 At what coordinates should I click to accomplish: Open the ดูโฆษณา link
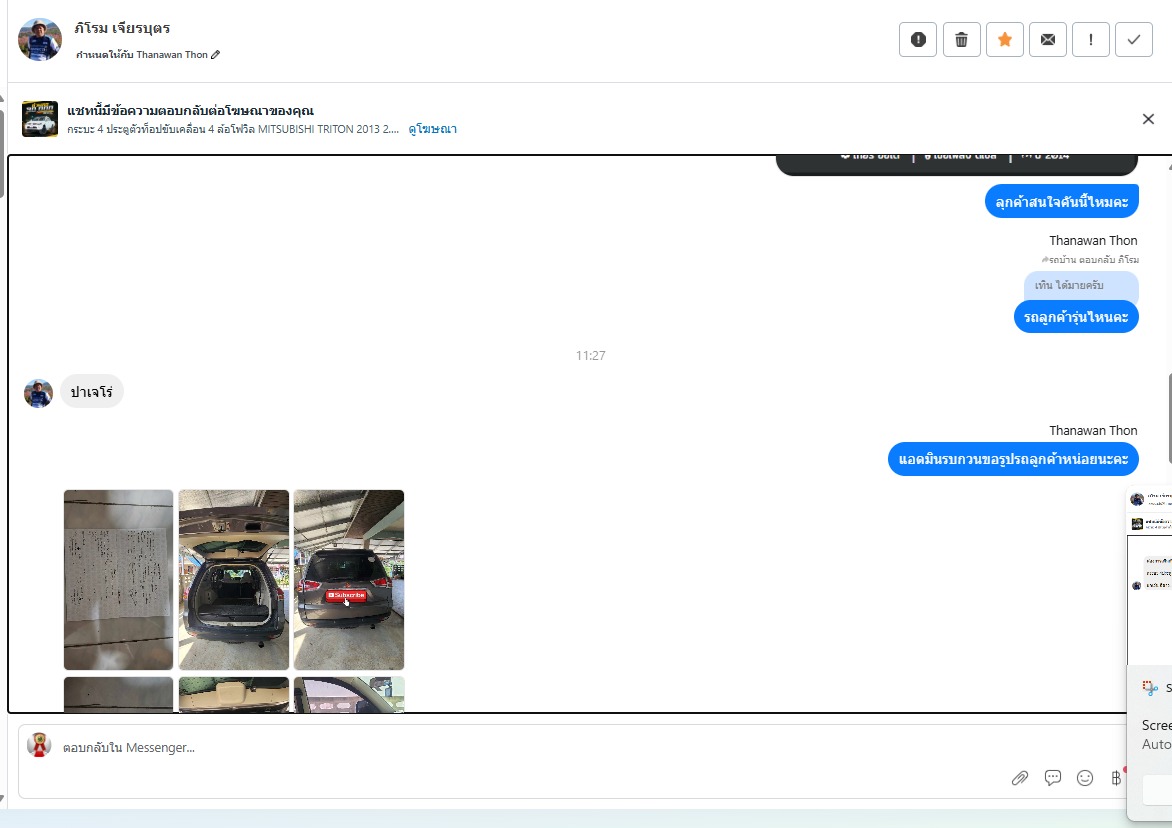click(x=432, y=129)
